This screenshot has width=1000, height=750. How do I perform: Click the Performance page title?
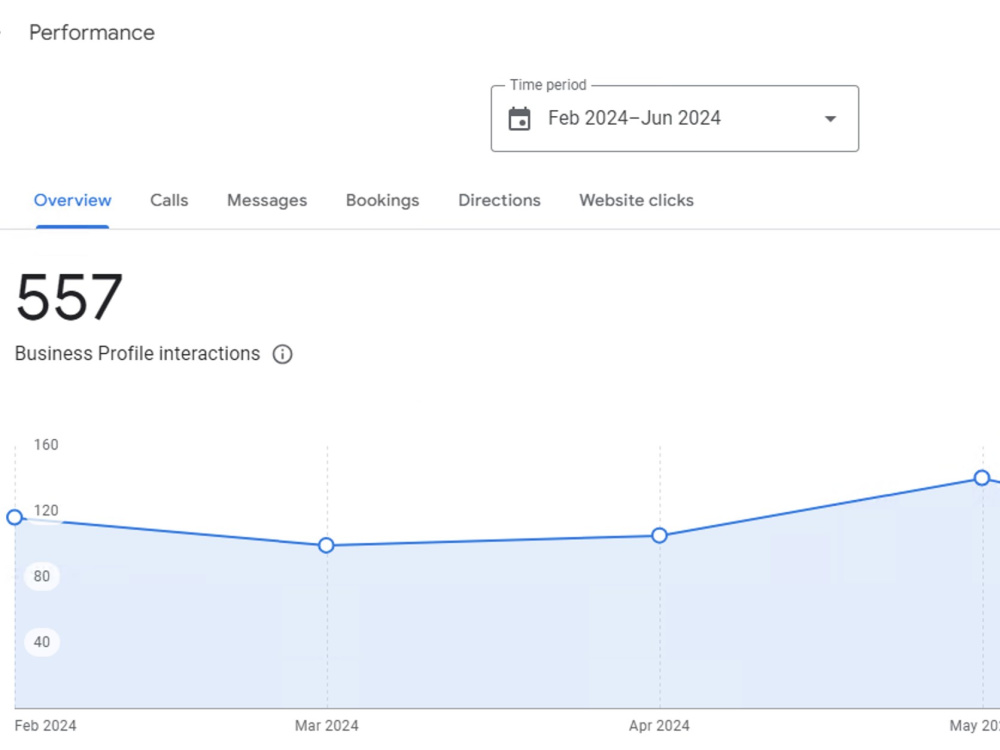[x=92, y=33]
